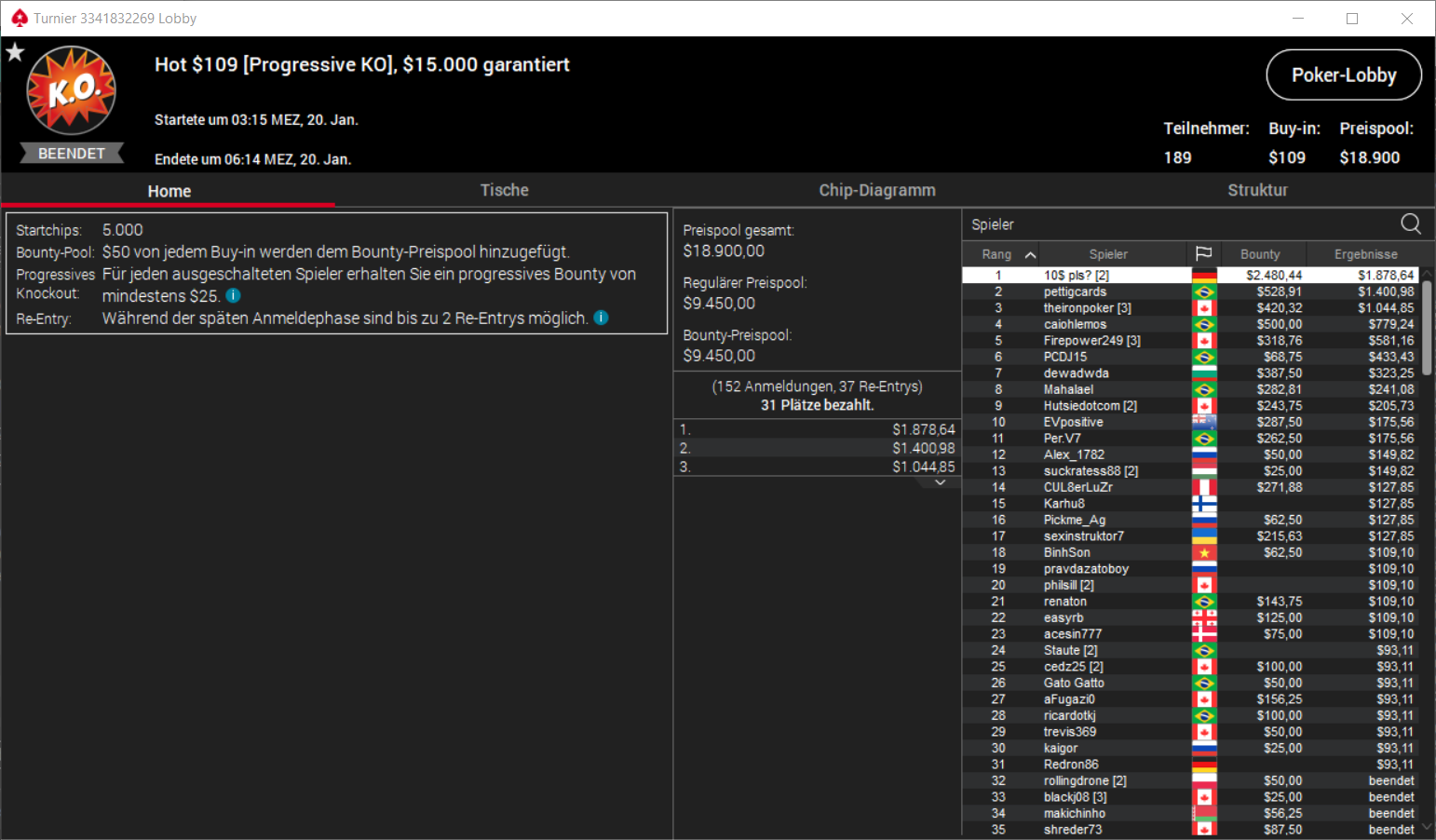
Task: Click the German flag of 10$ pls?
Action: coord(1204,276)
